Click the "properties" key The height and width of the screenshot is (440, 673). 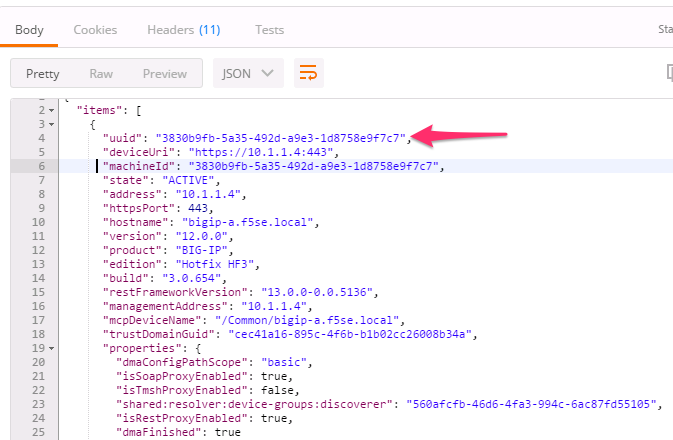pos(142,348)
